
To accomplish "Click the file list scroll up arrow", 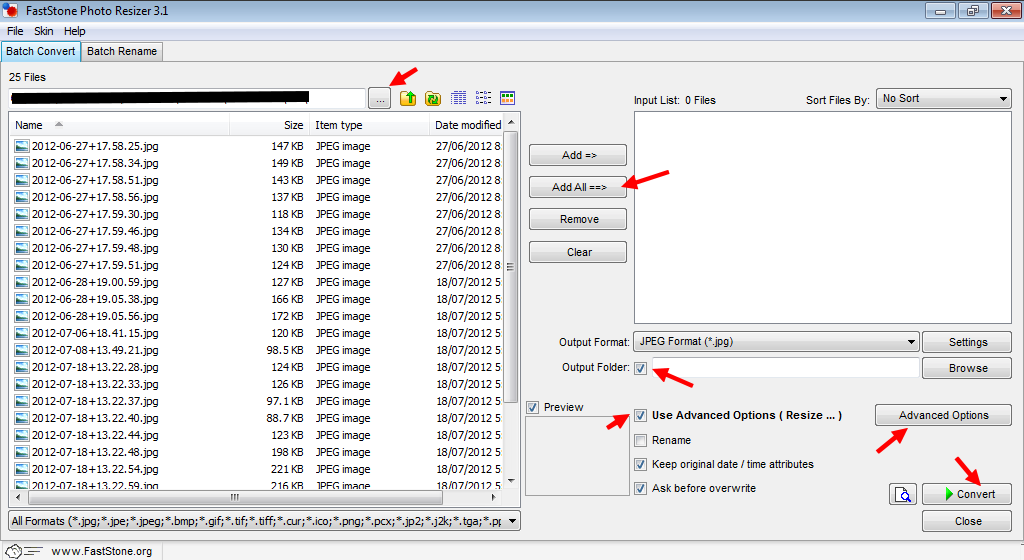I will click(511, 122).
